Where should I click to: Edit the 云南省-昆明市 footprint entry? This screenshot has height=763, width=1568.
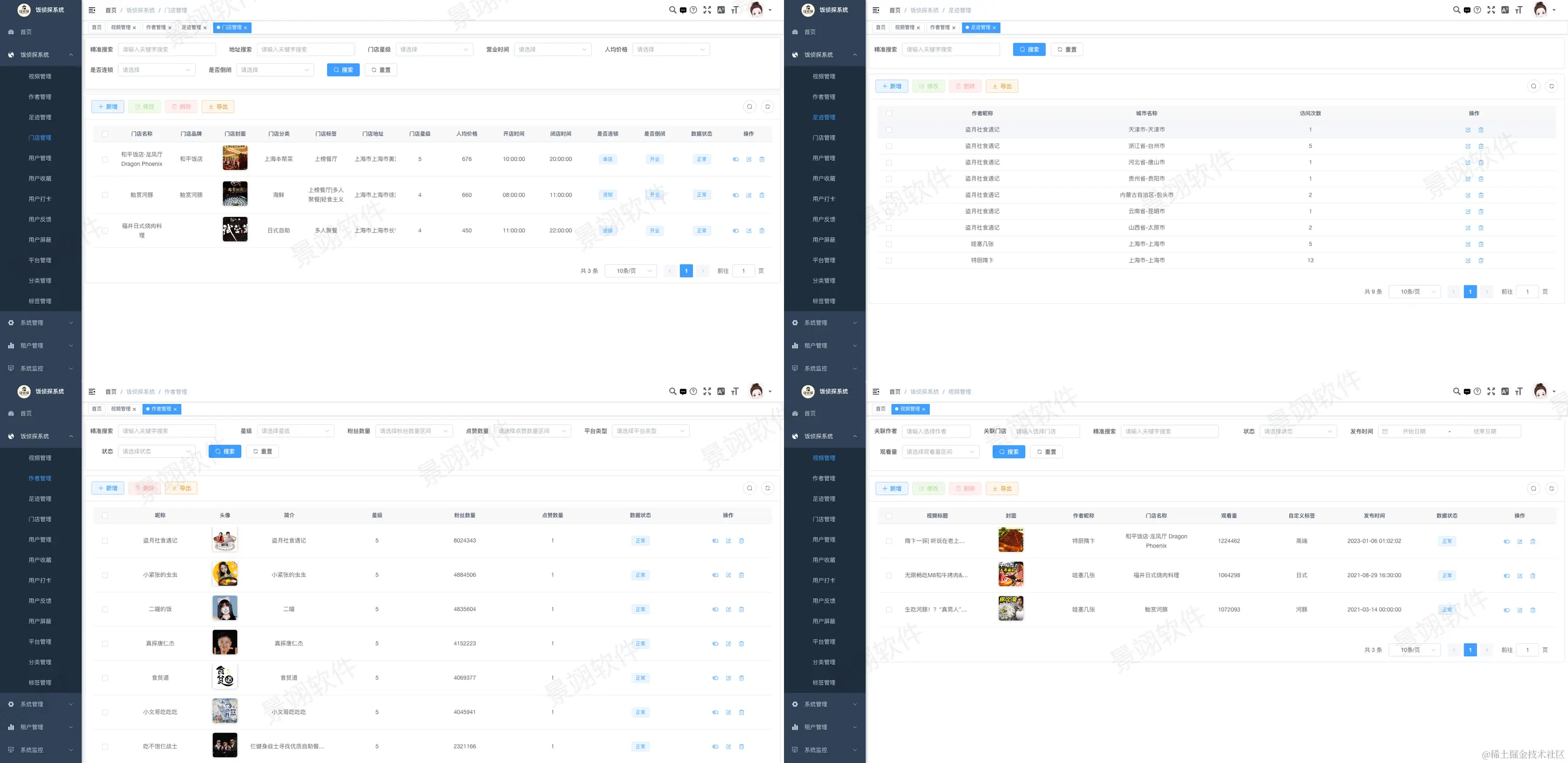1467,211
